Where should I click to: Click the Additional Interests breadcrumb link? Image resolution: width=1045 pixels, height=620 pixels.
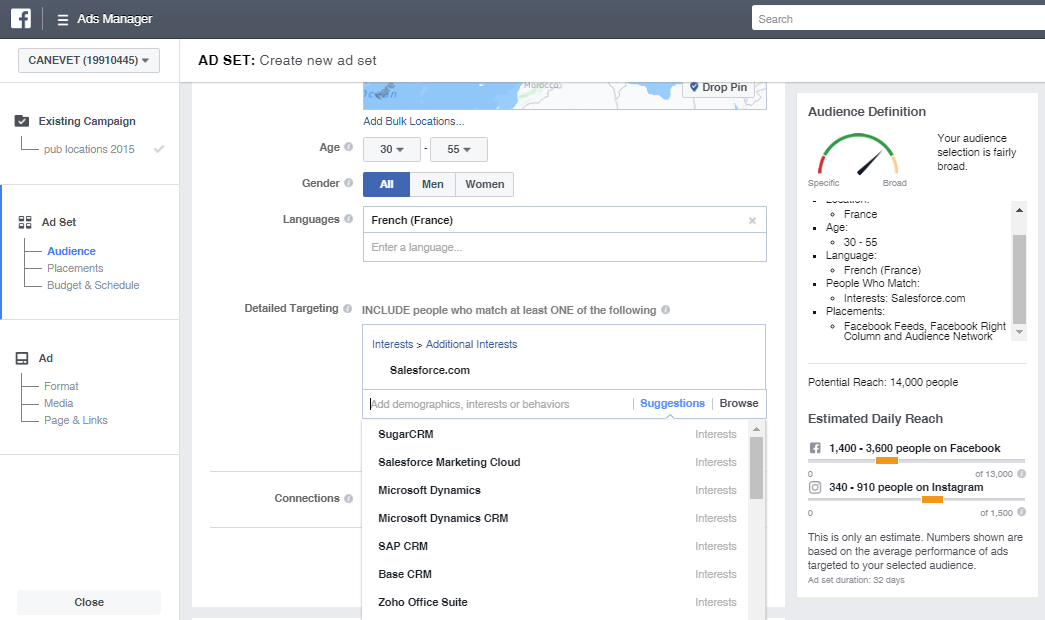point(471,344)
